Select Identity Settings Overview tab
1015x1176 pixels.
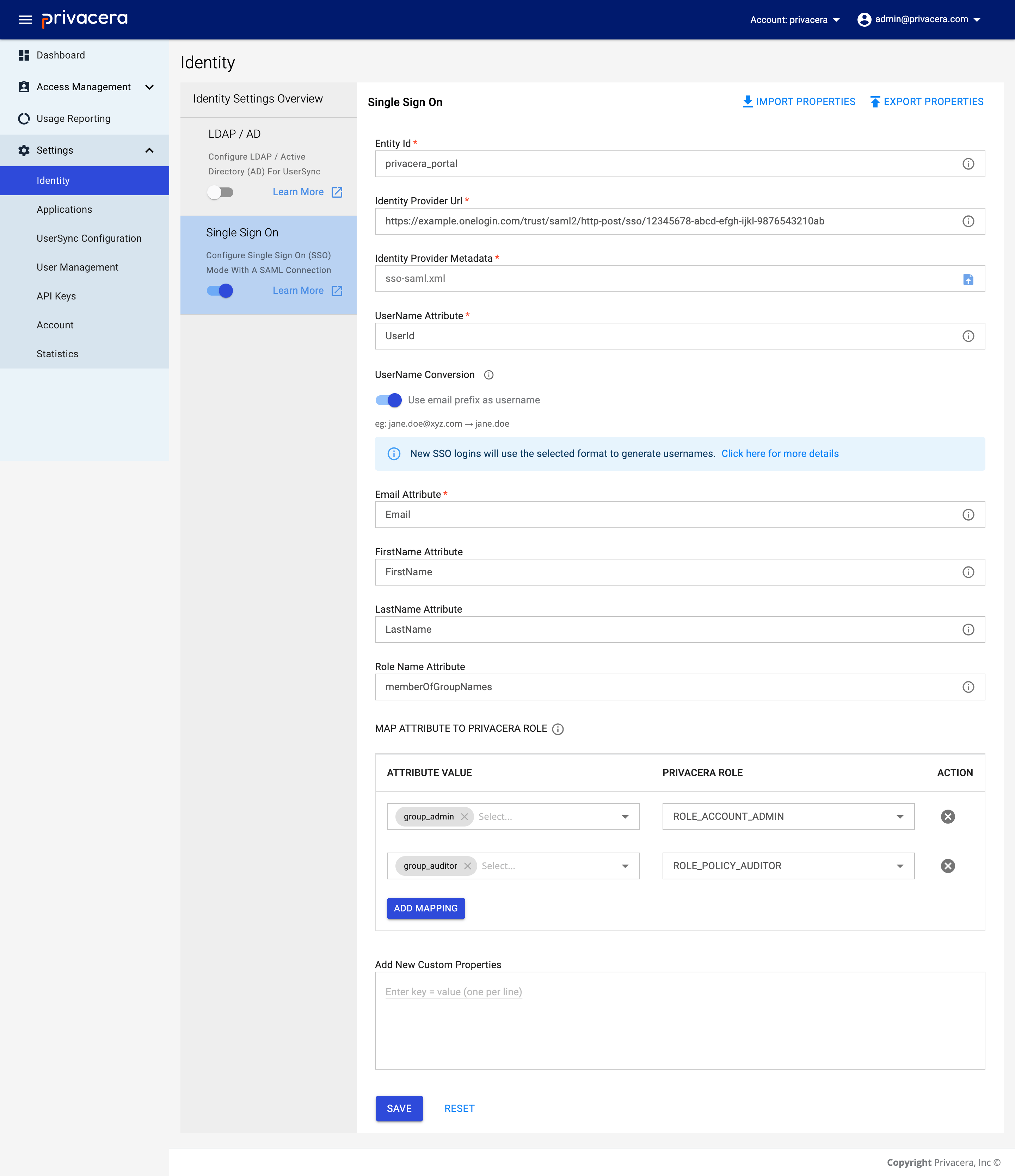coord(268,99)
